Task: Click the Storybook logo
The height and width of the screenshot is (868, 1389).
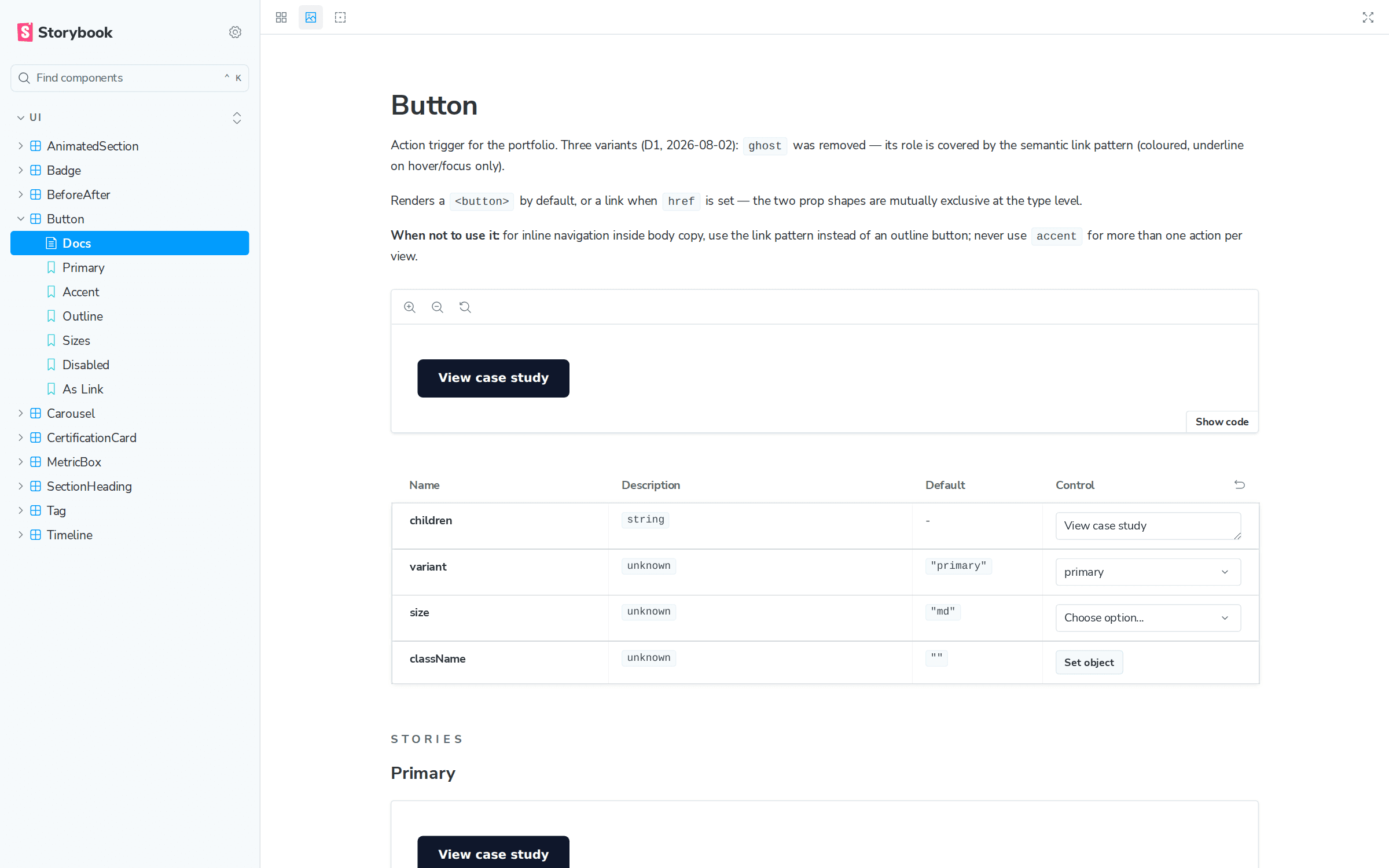Action: tap(65, 32)
